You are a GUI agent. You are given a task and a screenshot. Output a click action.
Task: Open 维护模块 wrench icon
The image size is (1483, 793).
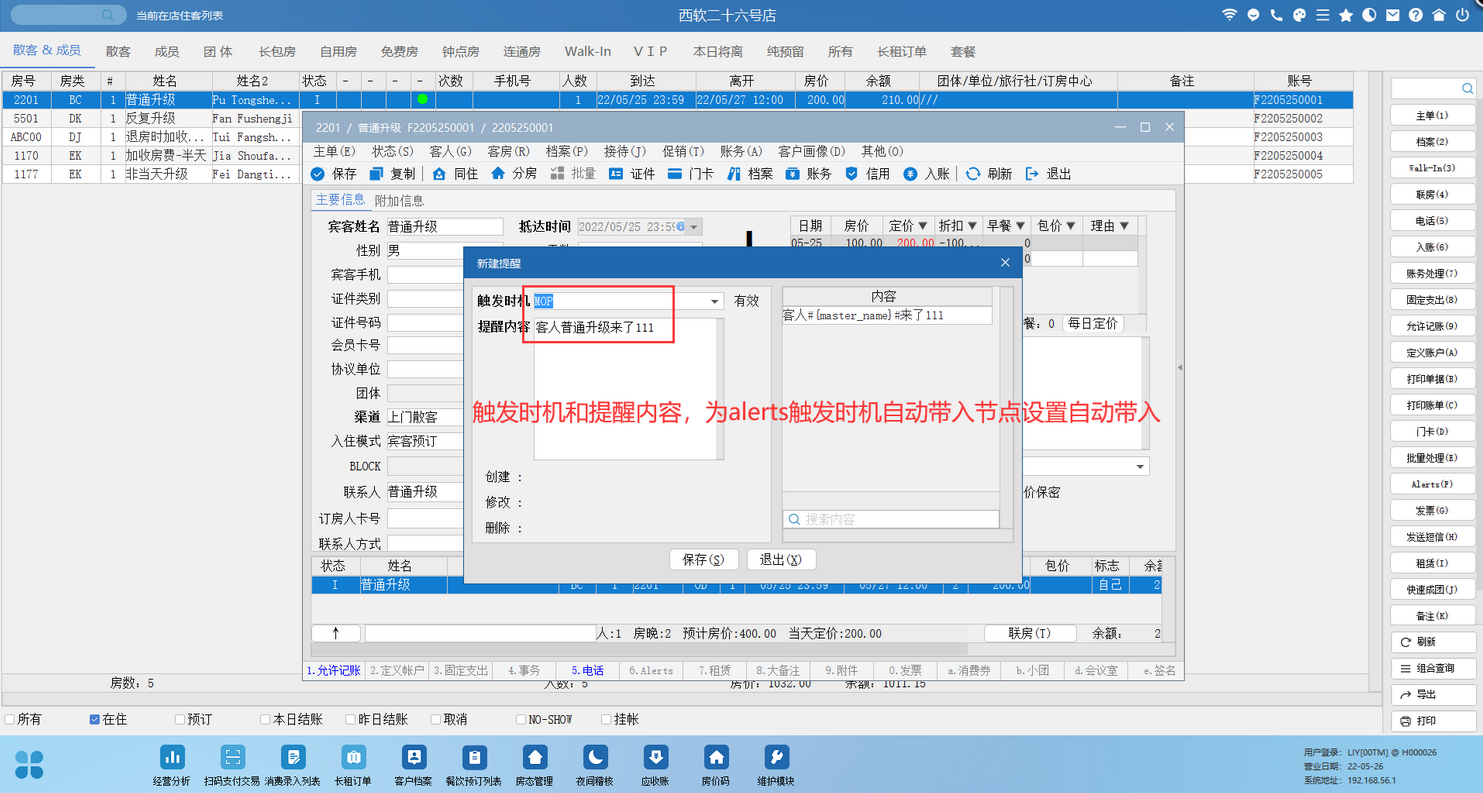[776, 758]
